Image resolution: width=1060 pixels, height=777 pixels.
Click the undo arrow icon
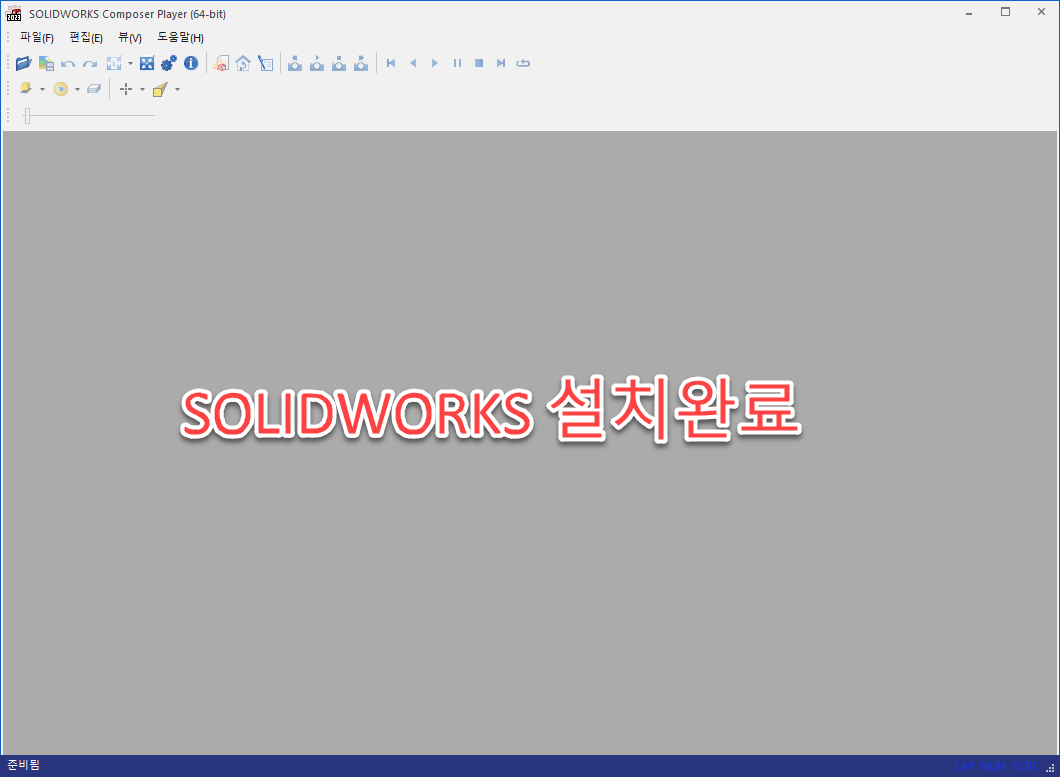[68, 64]
